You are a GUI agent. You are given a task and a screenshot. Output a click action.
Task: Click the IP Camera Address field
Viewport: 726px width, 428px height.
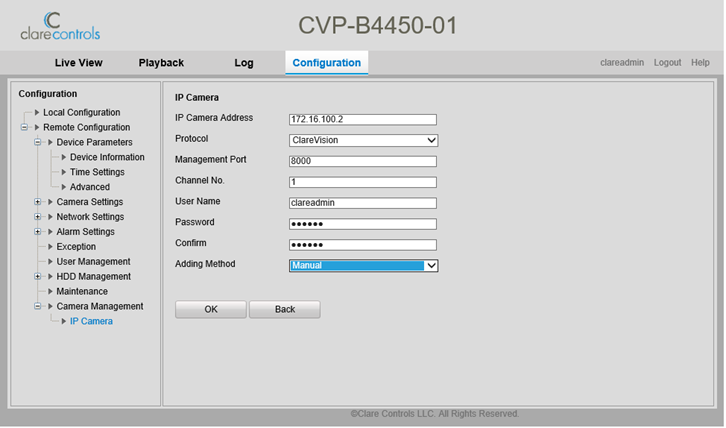[x=363, y=120]
